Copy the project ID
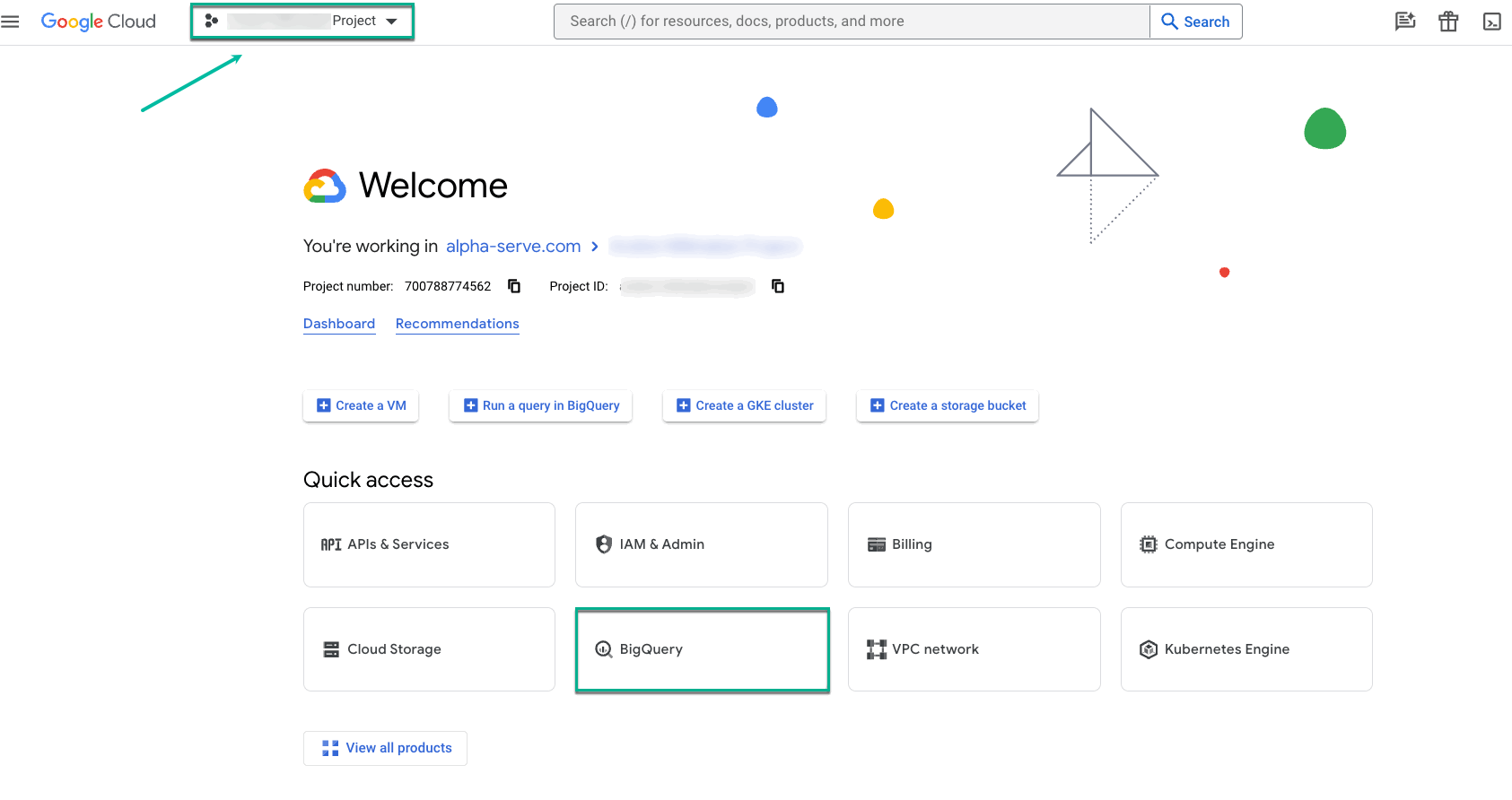1512x800 pixels. [778, 286]
